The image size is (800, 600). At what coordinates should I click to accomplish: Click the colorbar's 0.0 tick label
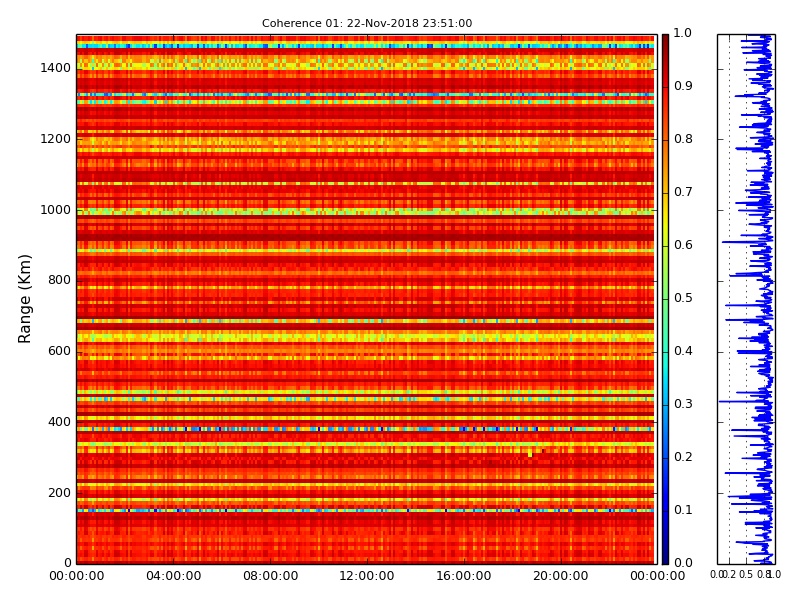(x=683, y=563)
